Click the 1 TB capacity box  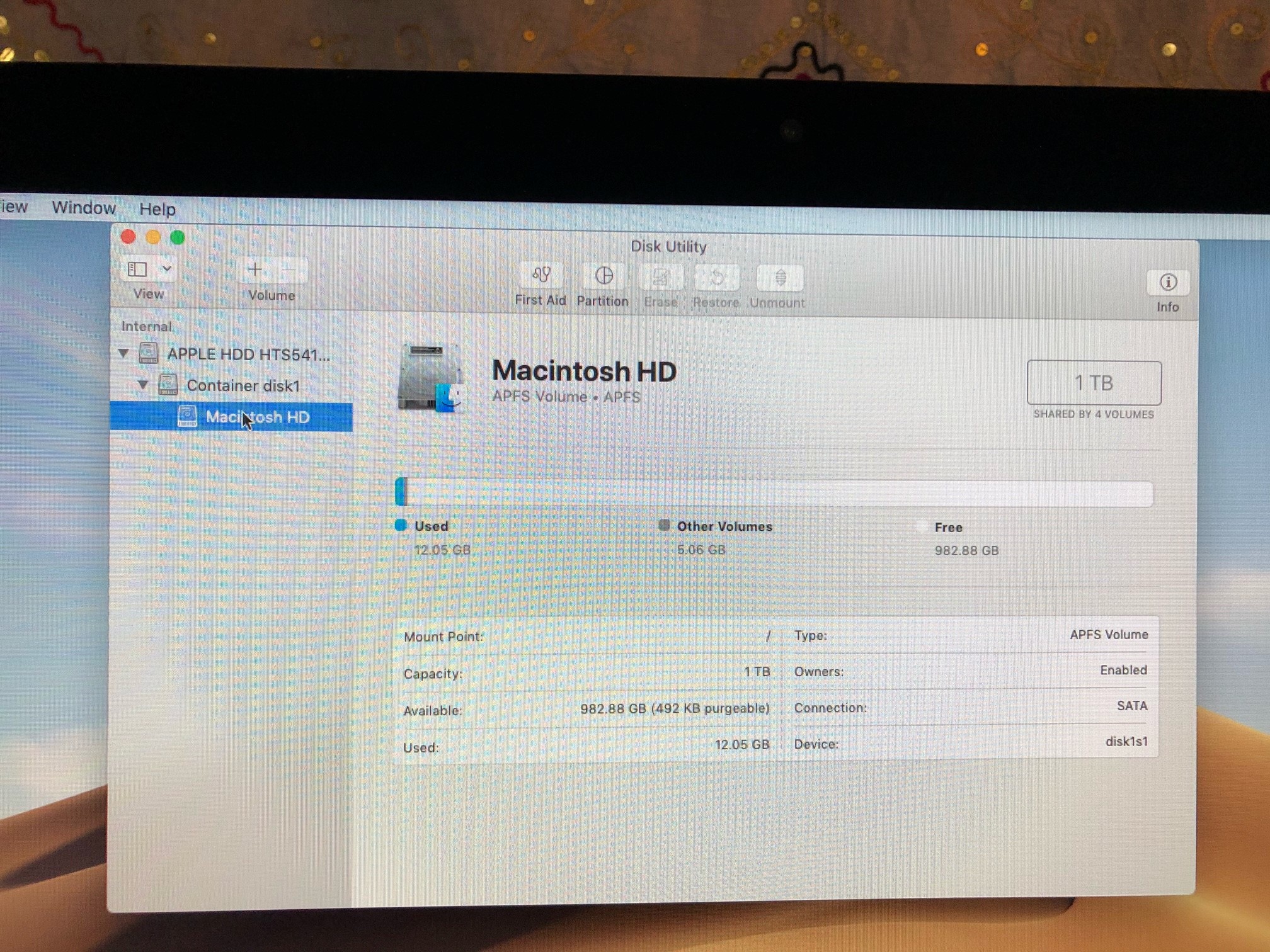click(x=1093, y=383)
